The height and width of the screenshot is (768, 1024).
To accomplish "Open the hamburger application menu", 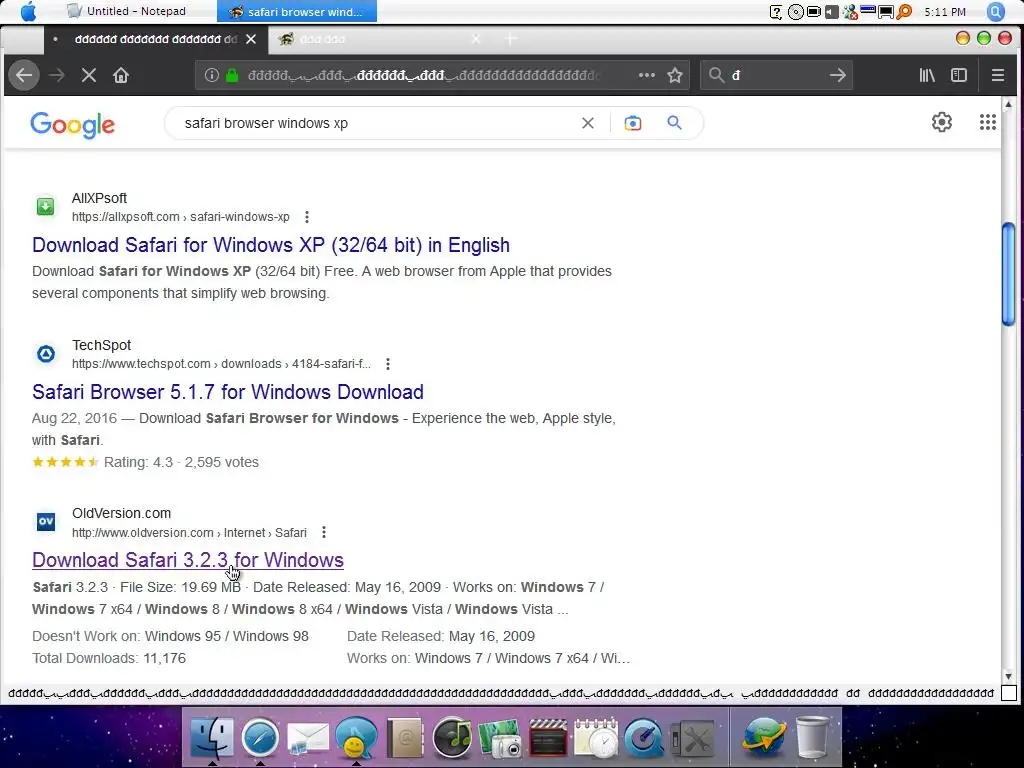I will click(997, 75).
